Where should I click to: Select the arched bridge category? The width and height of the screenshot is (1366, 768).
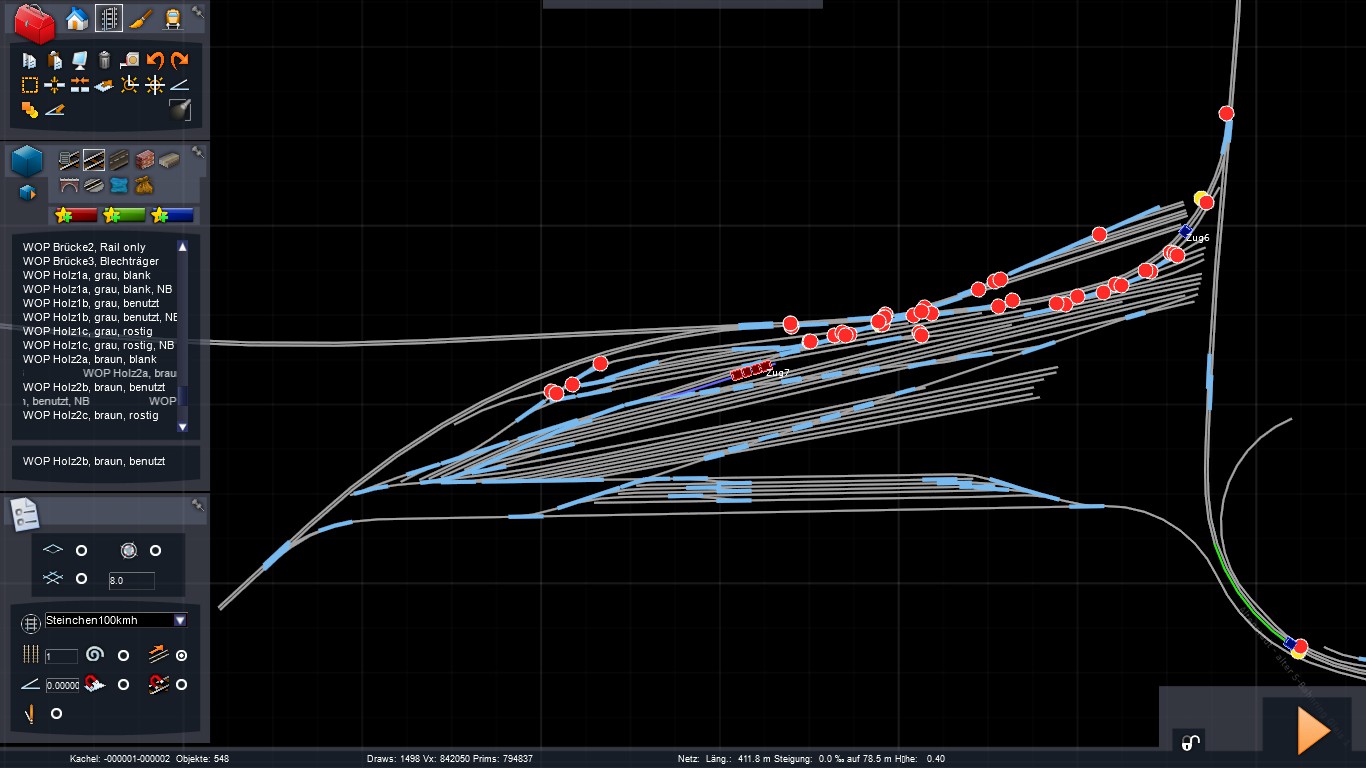coord(69,185)
